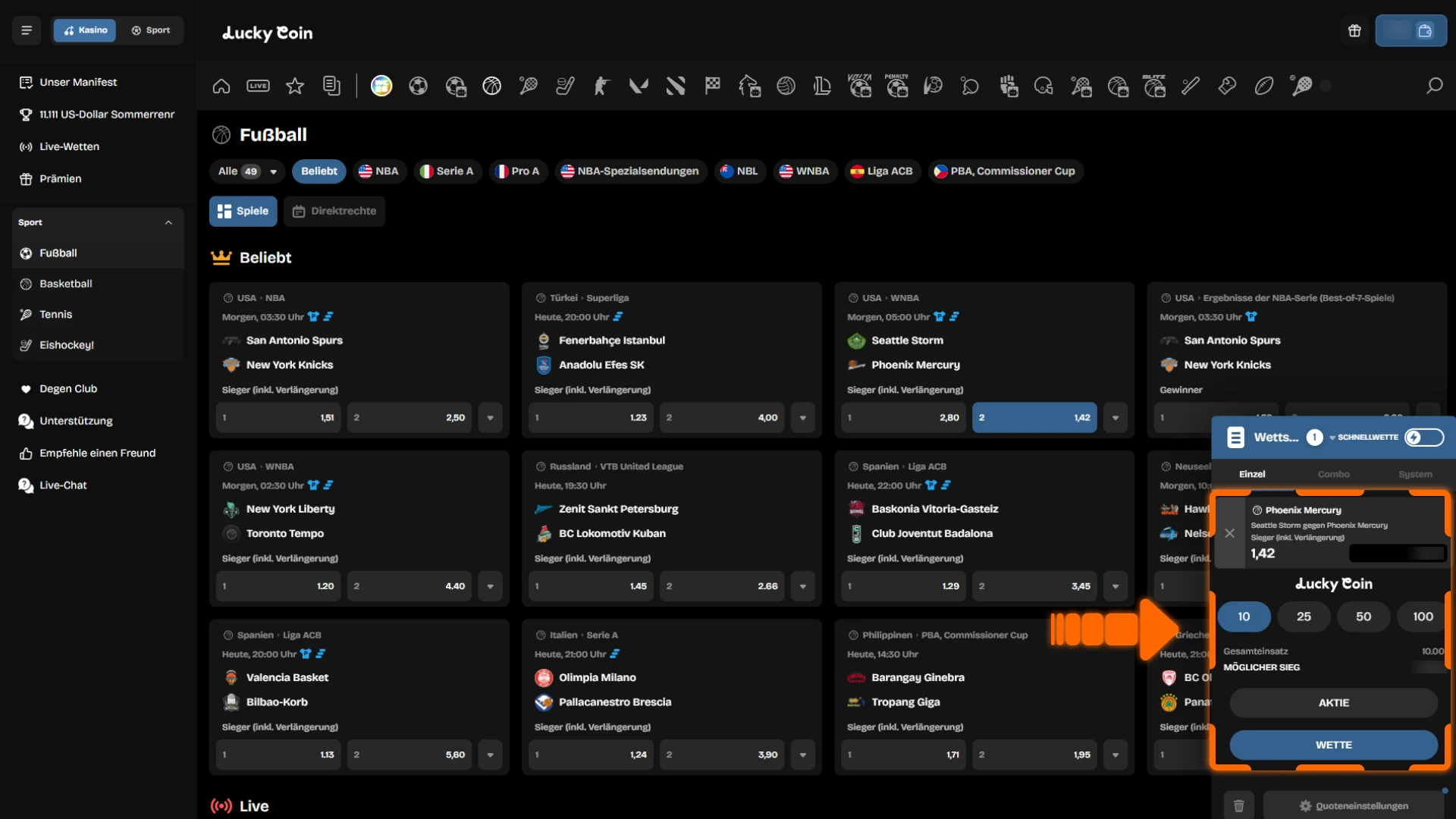Open favorites star icon
This screenshot has width=1456, height=819.
294,86
